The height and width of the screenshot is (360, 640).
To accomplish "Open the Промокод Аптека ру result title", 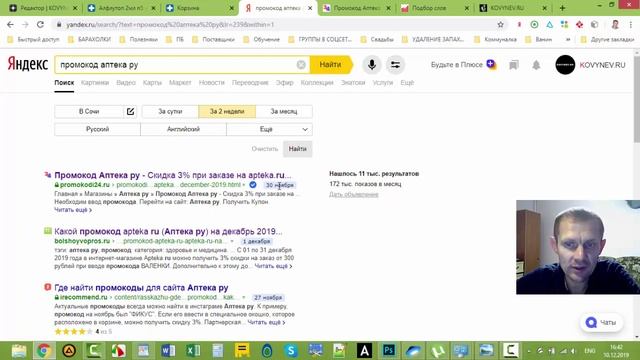I will 173,175.
